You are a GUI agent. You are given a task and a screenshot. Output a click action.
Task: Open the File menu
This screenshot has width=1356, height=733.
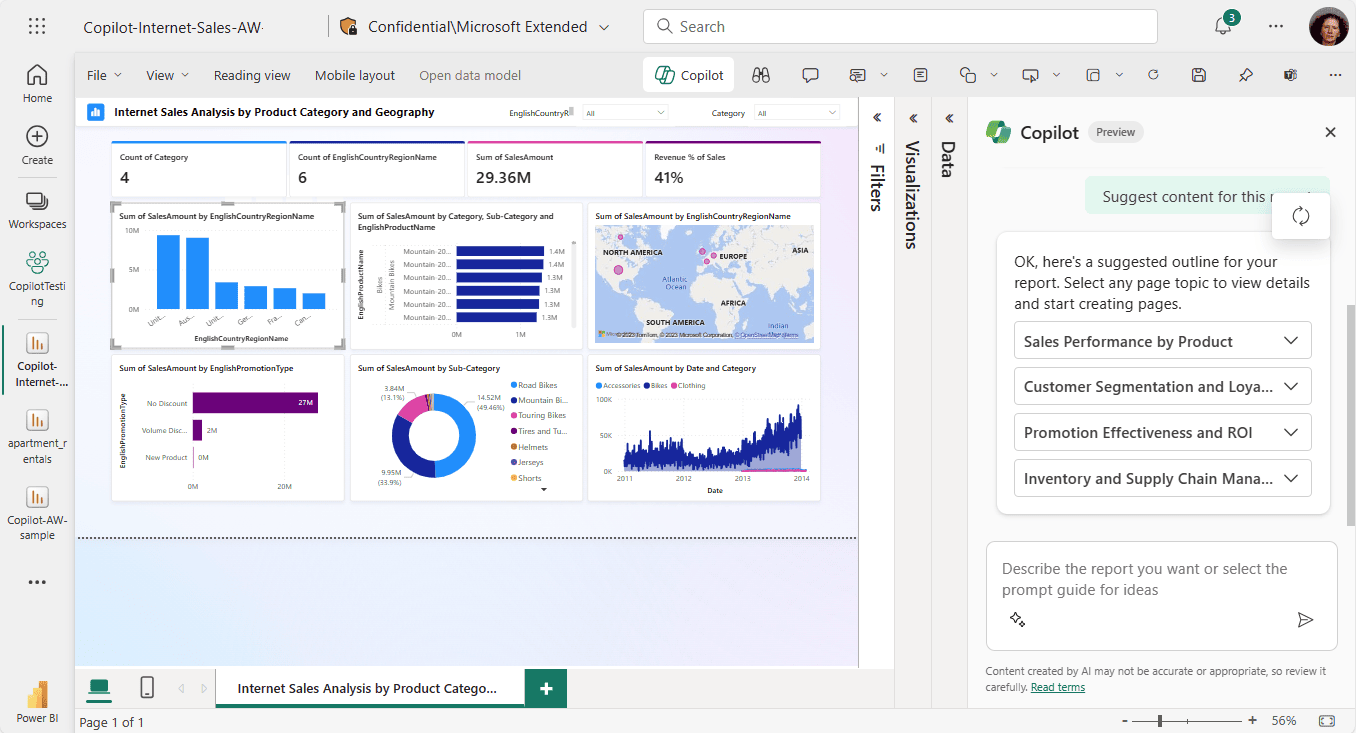tap(102, 74)
